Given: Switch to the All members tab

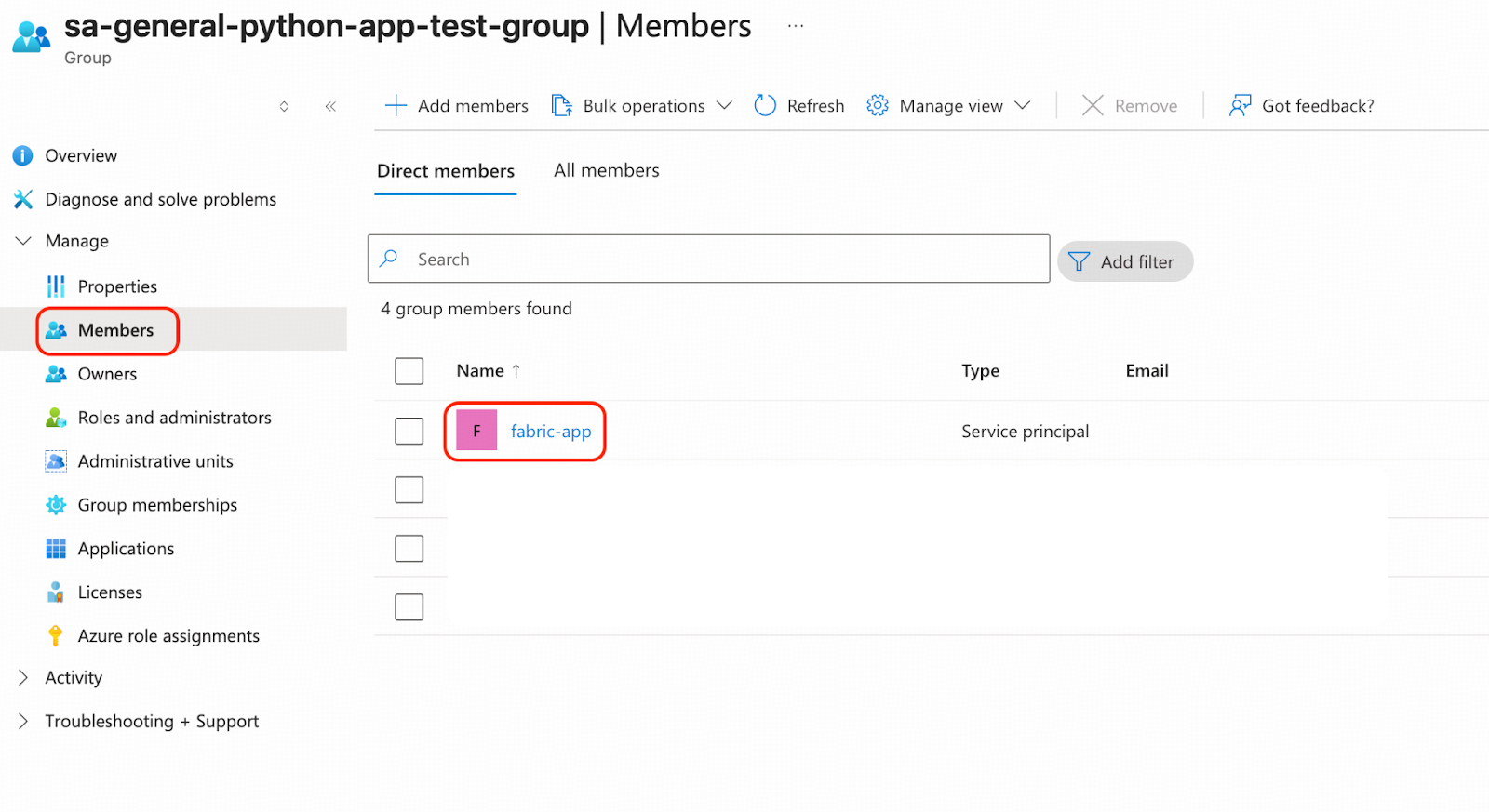Looking at the screenshot, I should [x=606, y=171].
